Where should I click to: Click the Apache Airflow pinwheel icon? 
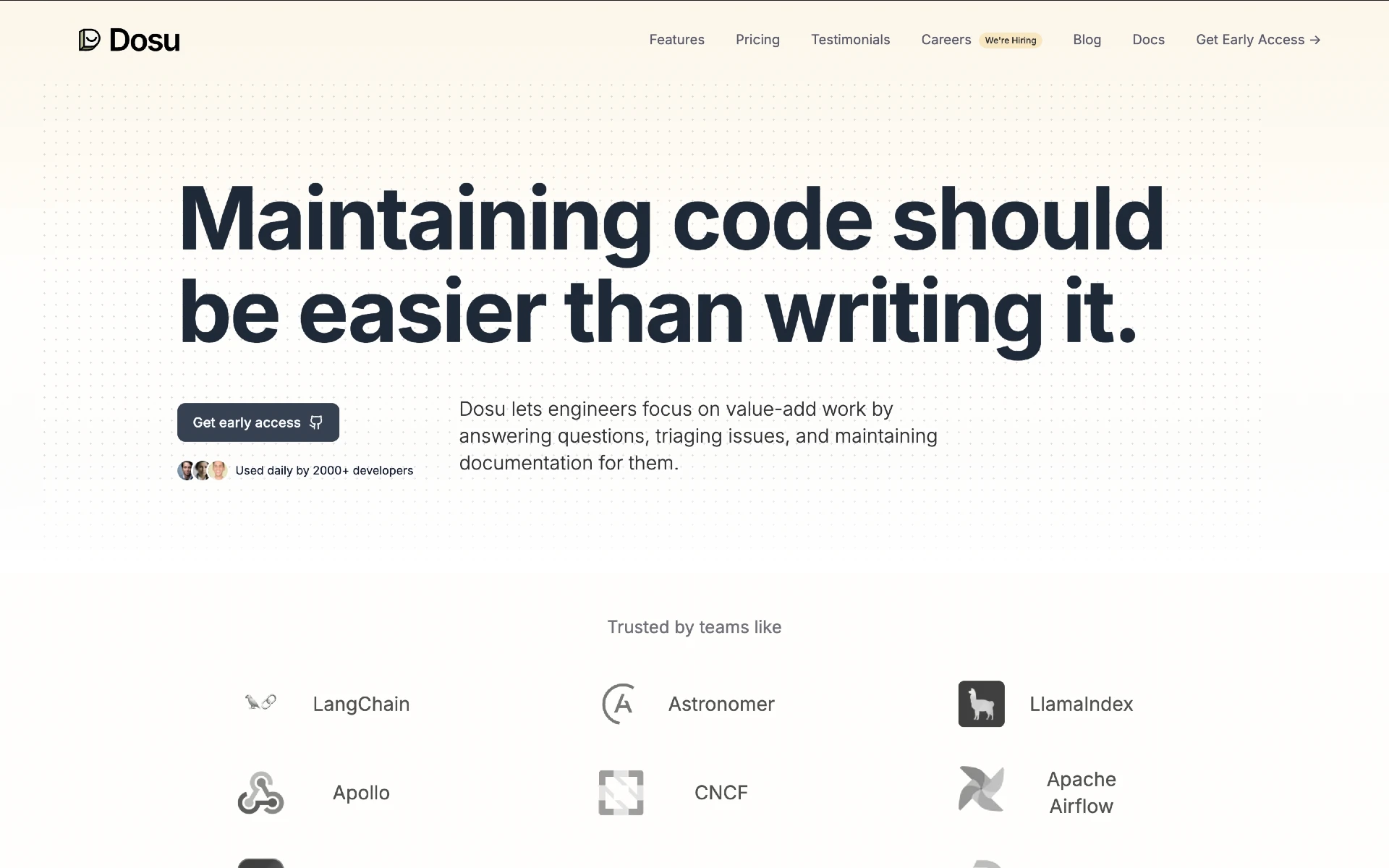click(x=980, y=792)
